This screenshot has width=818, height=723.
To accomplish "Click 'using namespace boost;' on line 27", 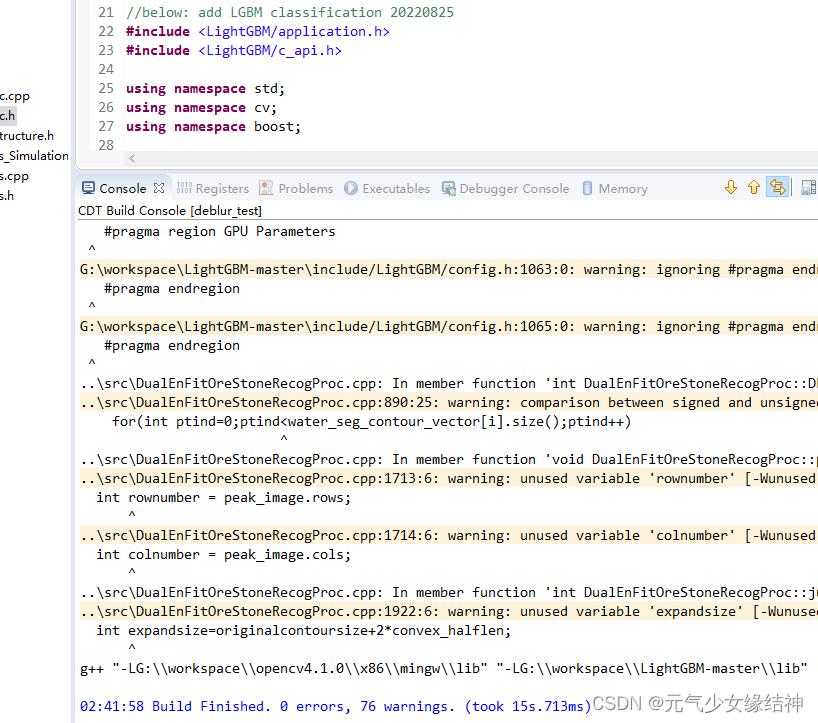I will coord(213,127).
